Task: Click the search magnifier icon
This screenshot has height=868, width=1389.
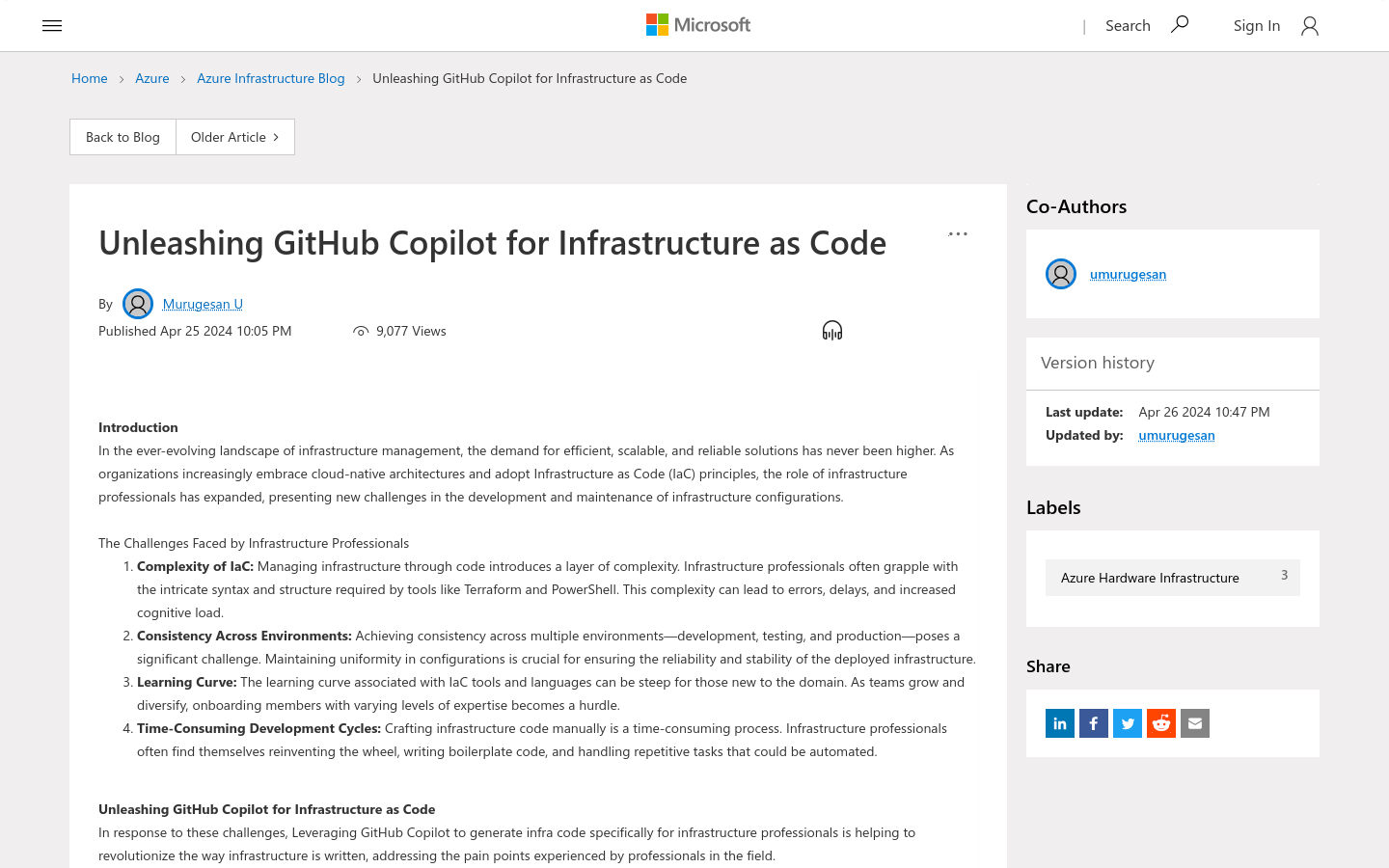Action: tap(1180, 25)
